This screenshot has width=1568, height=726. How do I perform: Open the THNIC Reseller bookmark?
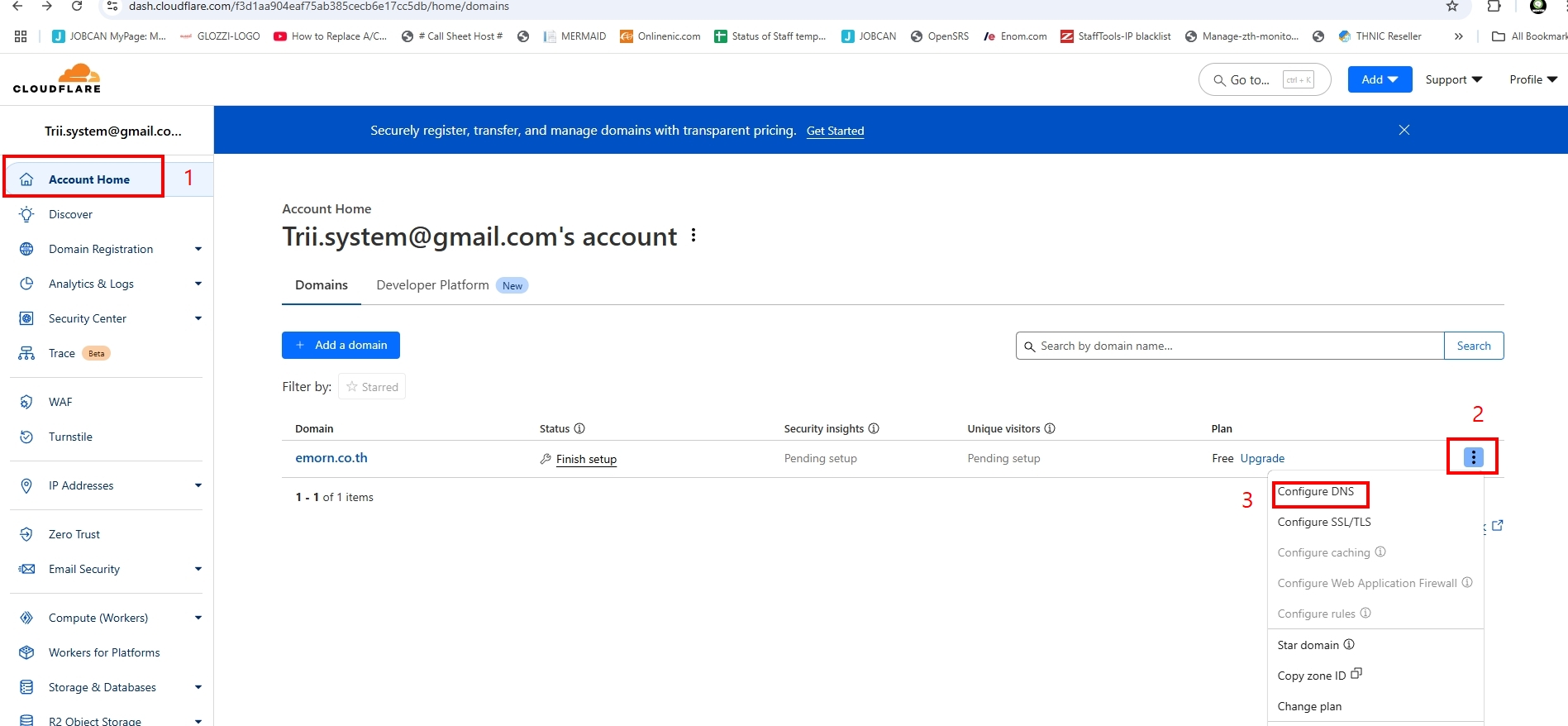[x=1380, y=36]
